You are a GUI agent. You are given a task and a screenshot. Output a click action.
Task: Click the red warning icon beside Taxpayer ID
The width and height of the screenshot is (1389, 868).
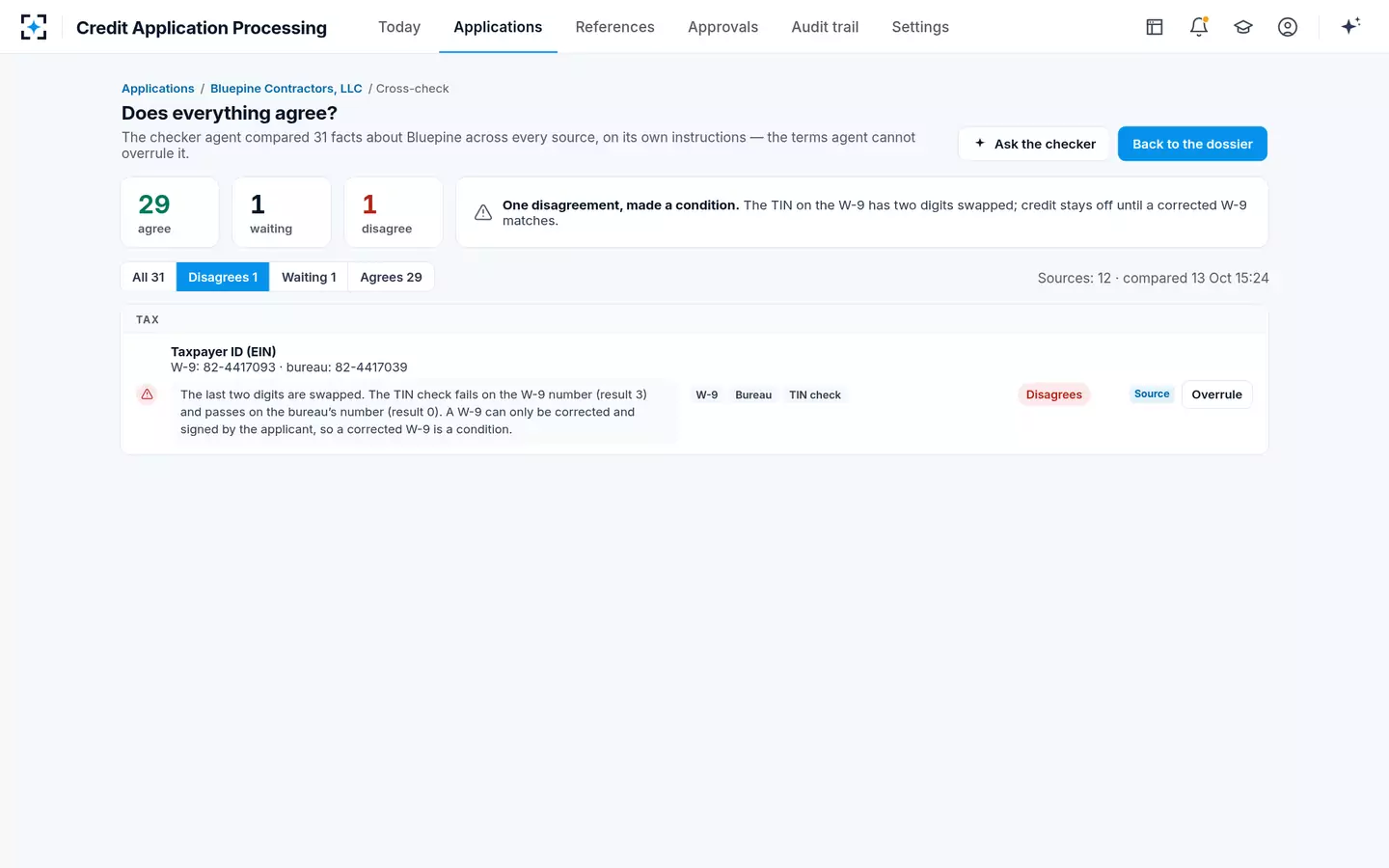click(x=147, y=394)
